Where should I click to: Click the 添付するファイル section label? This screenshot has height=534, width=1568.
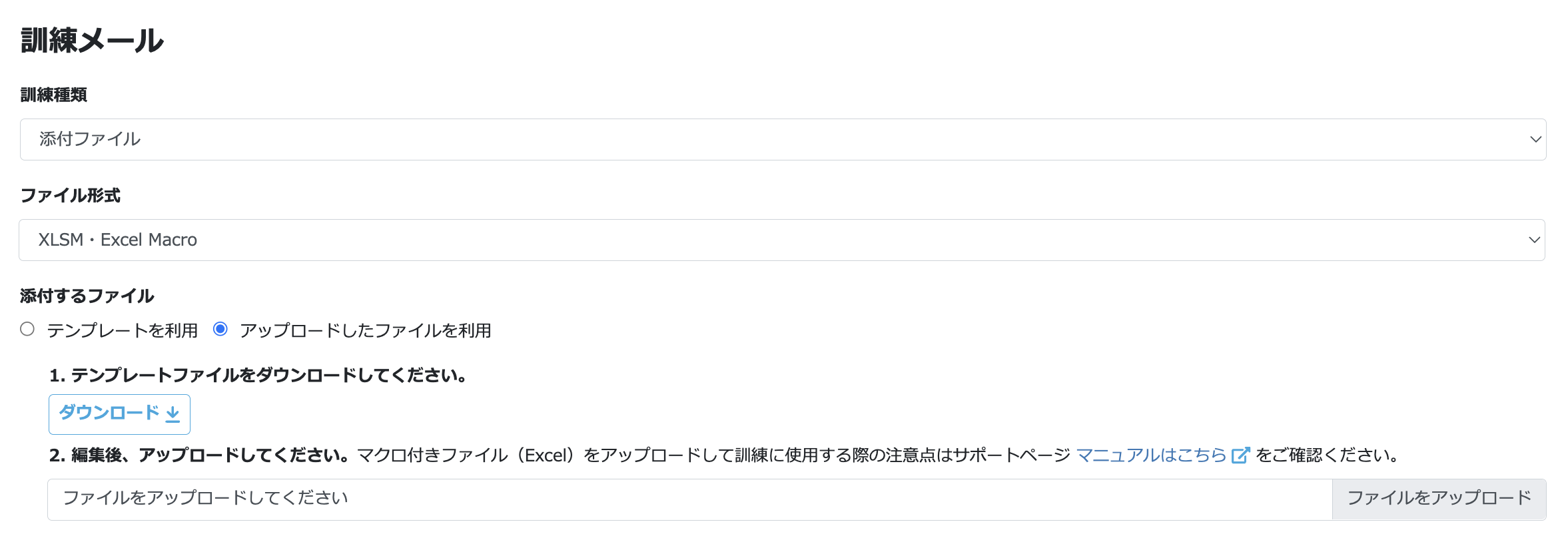tap(87, 296)
